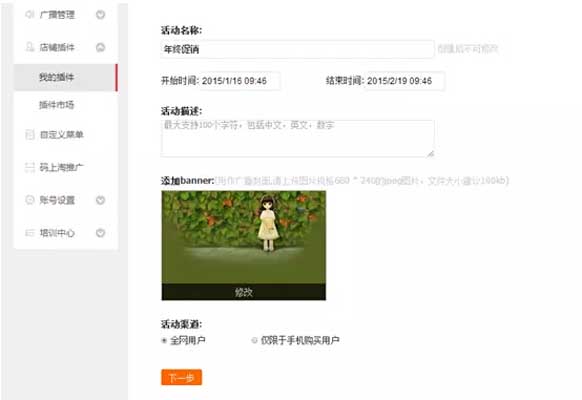Viewport: 582px width, 400px height.
Task: Click 修改 on the banner image
Action: pos(243,292)
